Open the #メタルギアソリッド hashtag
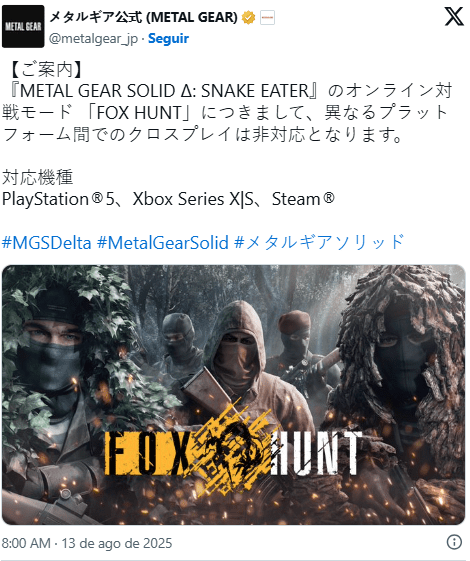Image resolution: width=470 pixels, height=561 pixels. [x=319, y=242]
